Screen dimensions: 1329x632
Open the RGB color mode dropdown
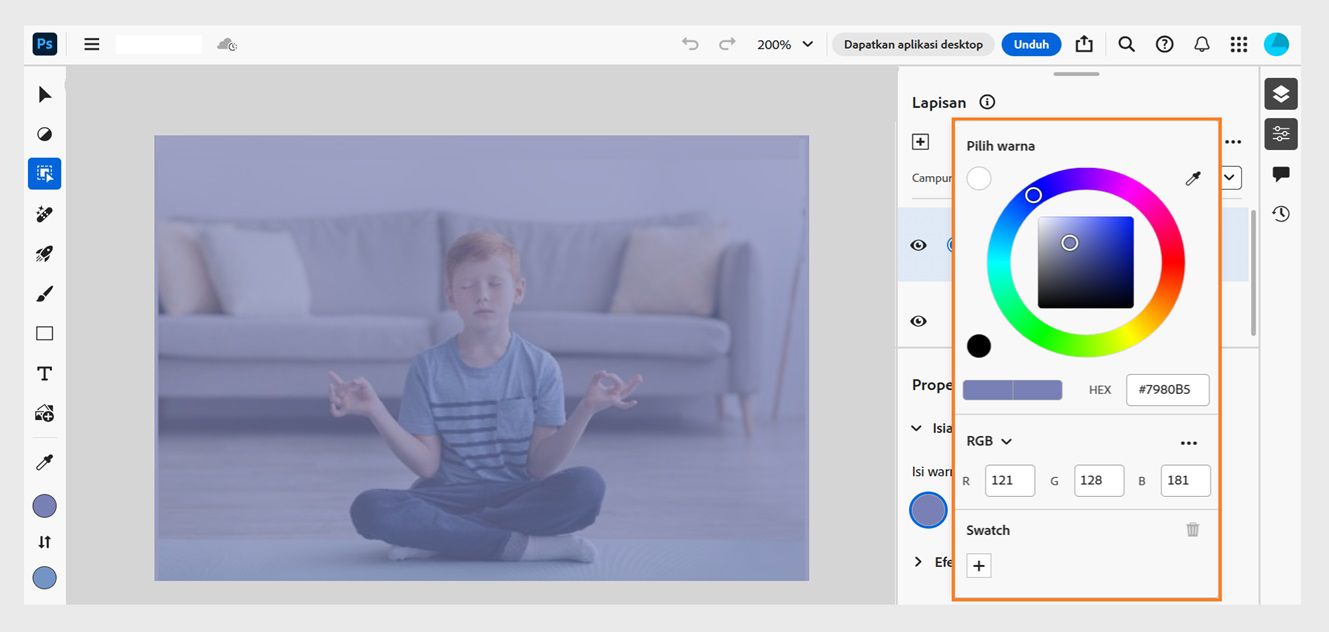[x=989, y=441]
